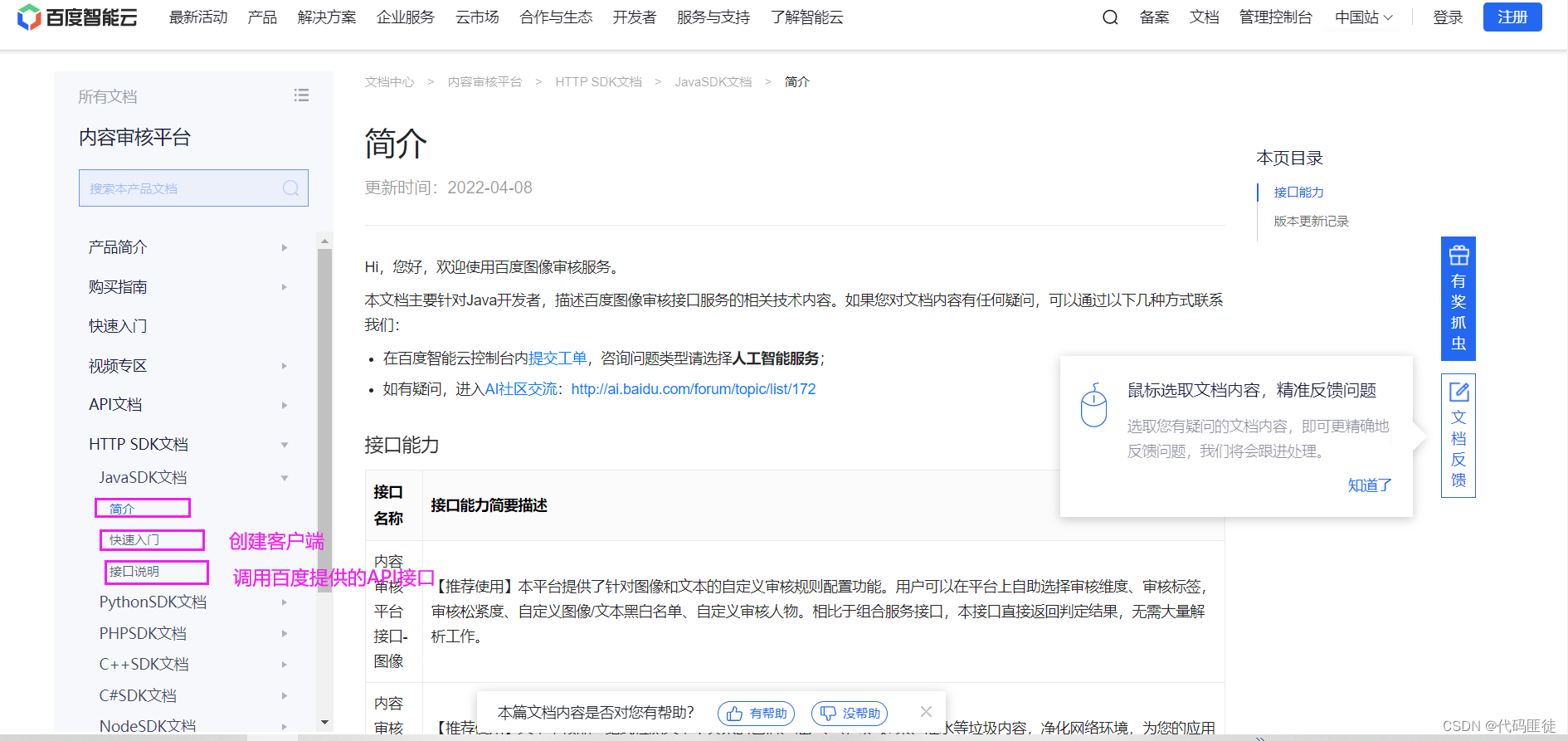1568x741 pixels.
Task: Click the 提交工单 link
Action: click(x=558, y=358)
